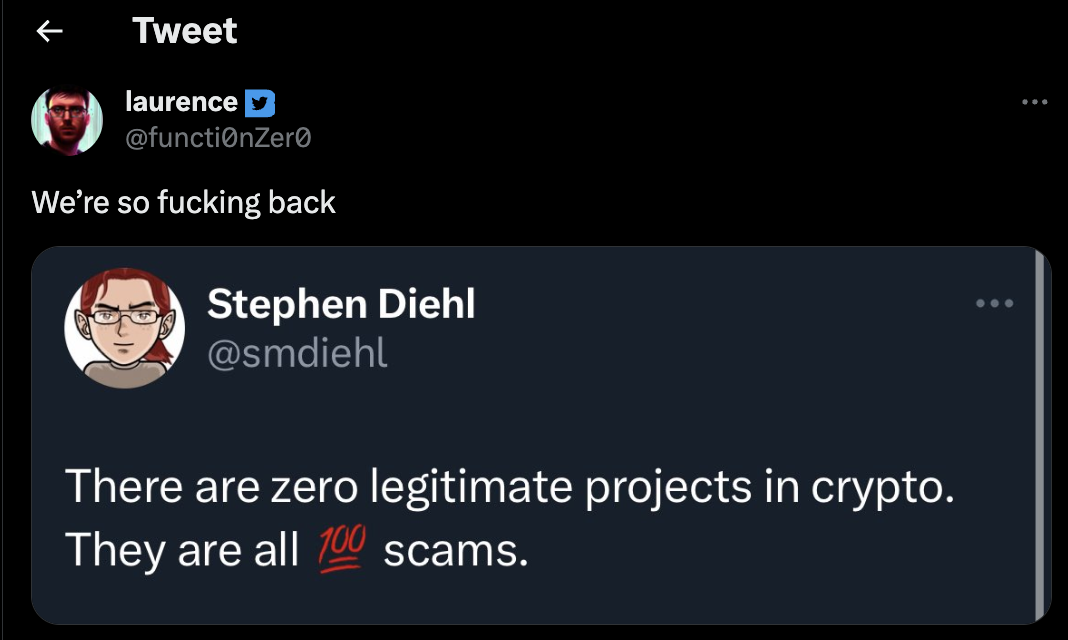1068x640 pixels.
Task: Click the word "scams." in quoted tweet
Action: [455, 549]
